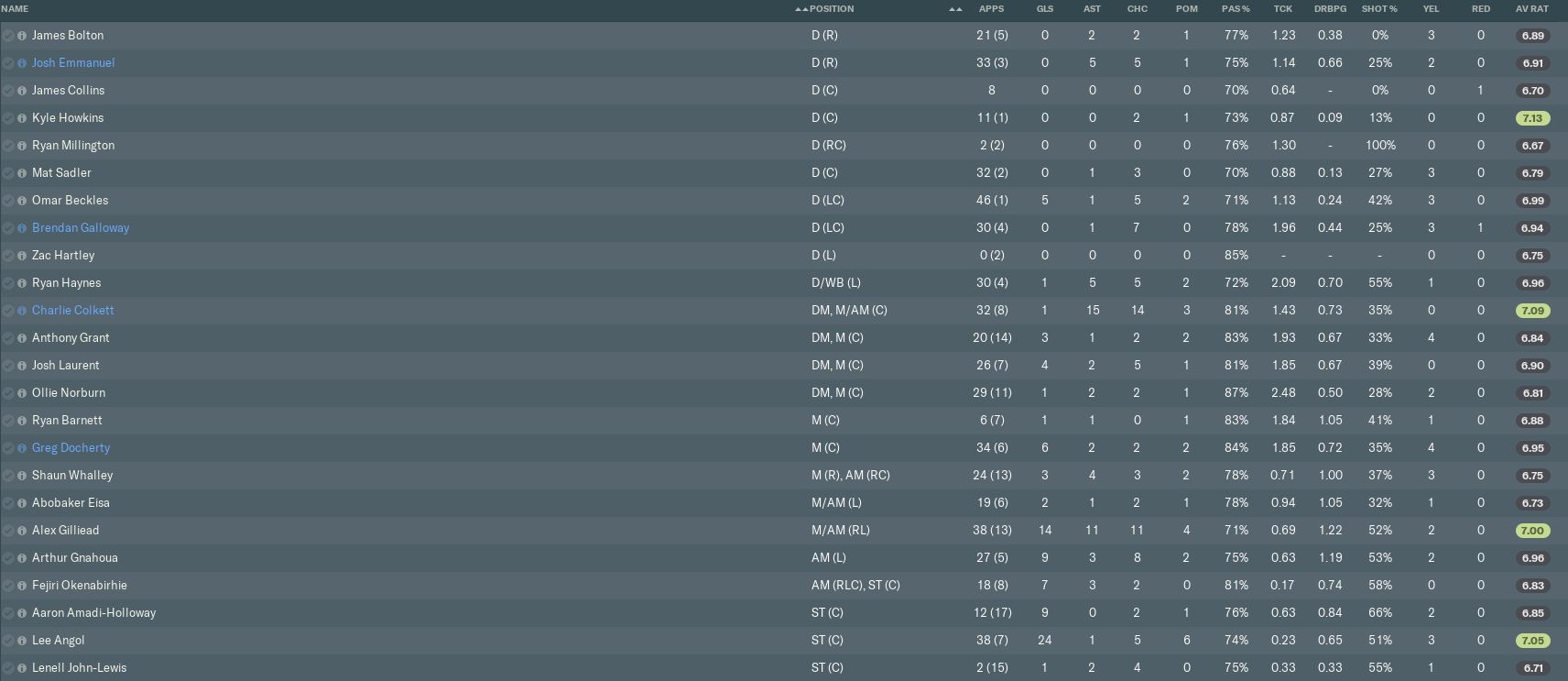The width and height of the screenshot is (1568, 681).
Task: Sort by GLS column header
Action: (x=1045, y=9)
